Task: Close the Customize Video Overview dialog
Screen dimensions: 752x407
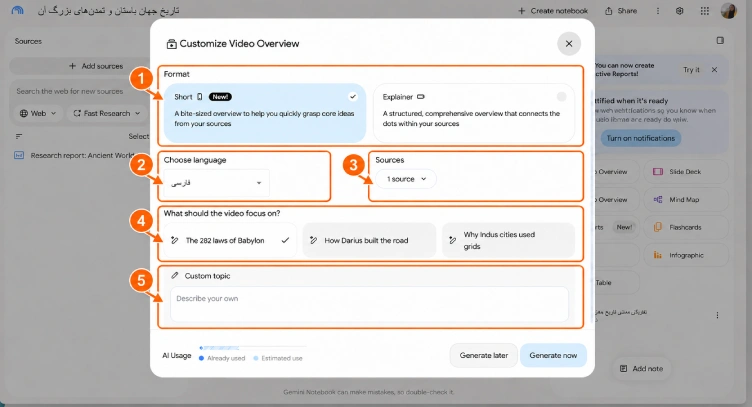Action: 569,44
